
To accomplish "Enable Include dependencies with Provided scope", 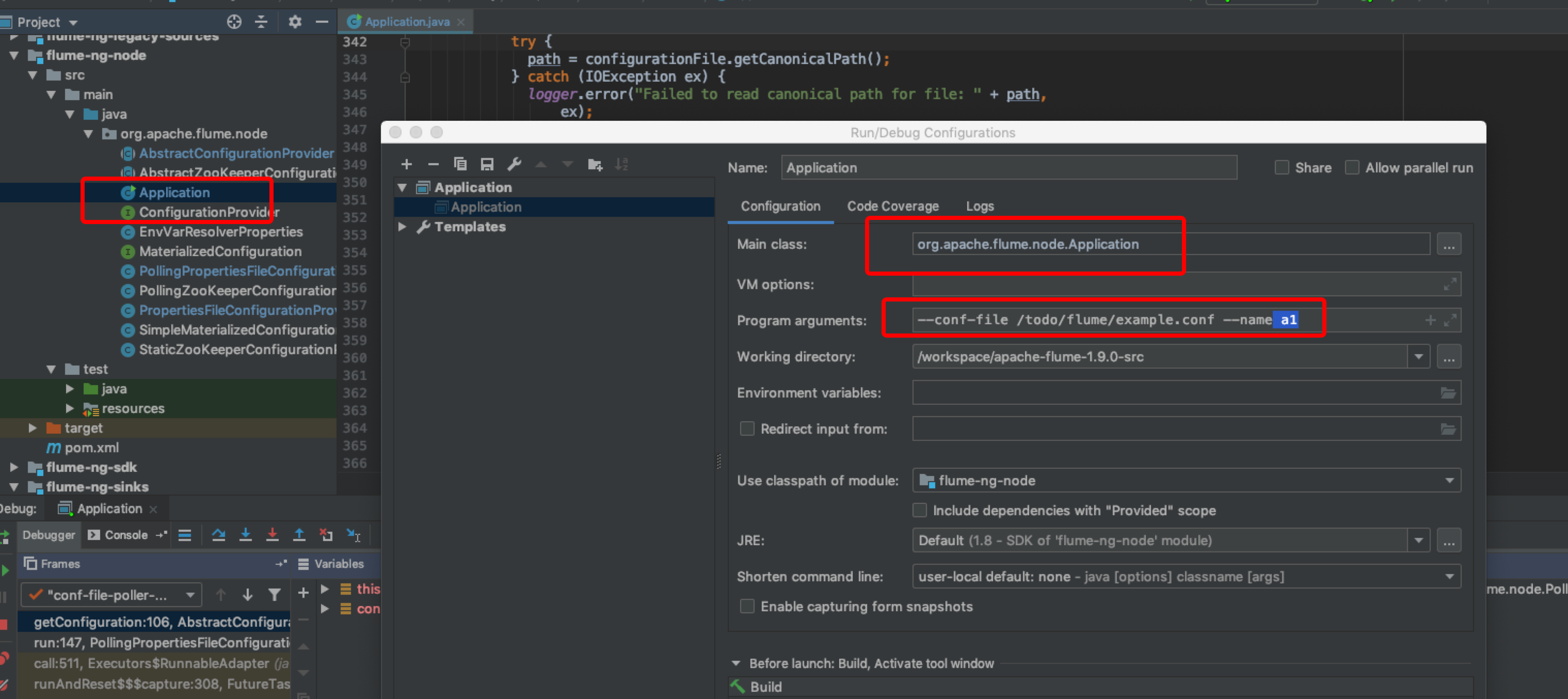I will 920,510.
